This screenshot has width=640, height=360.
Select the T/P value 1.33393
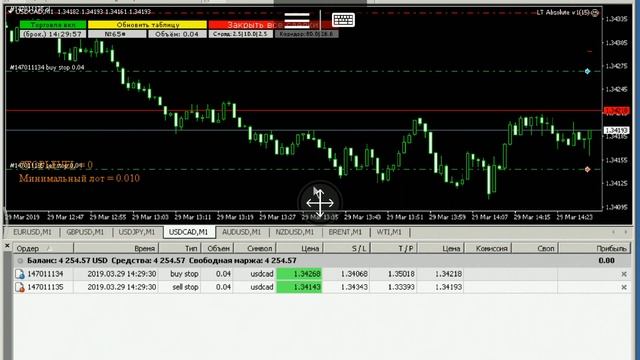pos(401,287)
